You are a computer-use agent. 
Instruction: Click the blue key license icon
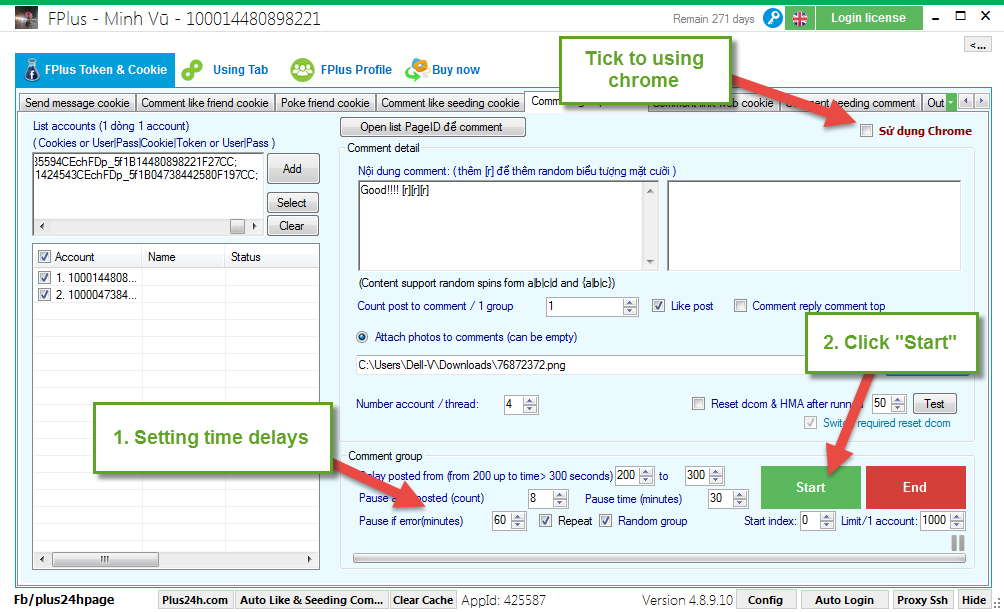pyautogui.click(x=773, y=18)
